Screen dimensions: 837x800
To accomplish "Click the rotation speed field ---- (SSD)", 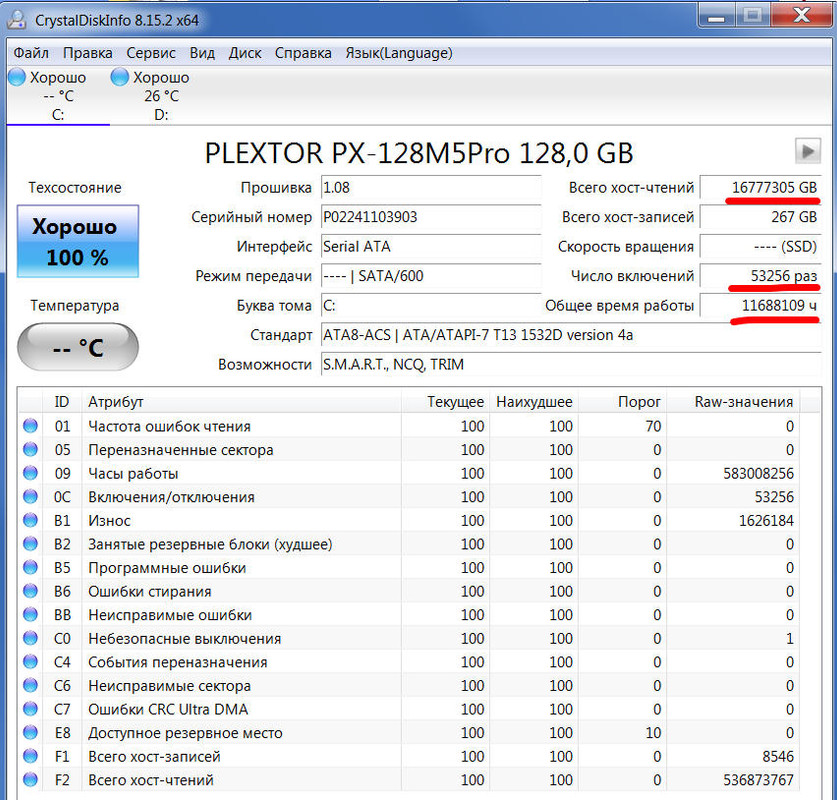I will pyautogui.click(x=760, y=247).
